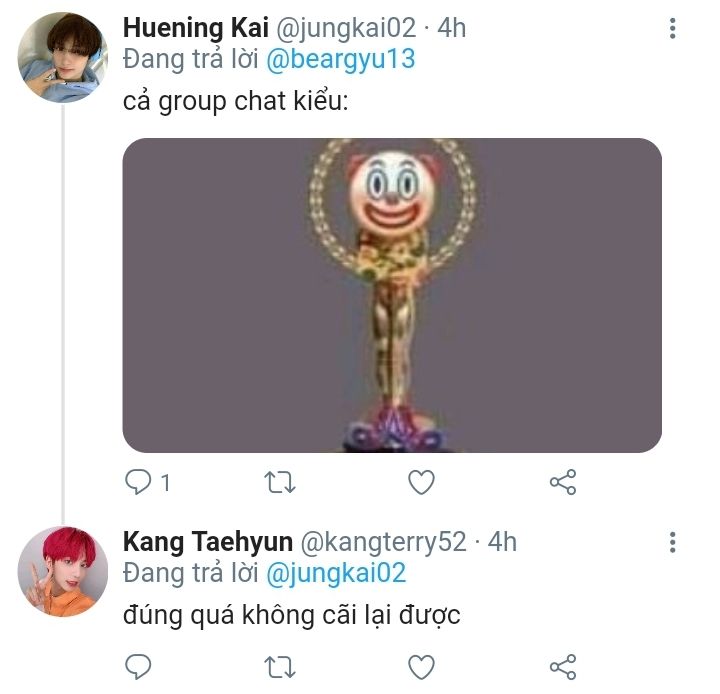Open tweet text 'đúng quá không cãi lại được'
This screenshot has height=694, width=720.
(x=292, y=615)
